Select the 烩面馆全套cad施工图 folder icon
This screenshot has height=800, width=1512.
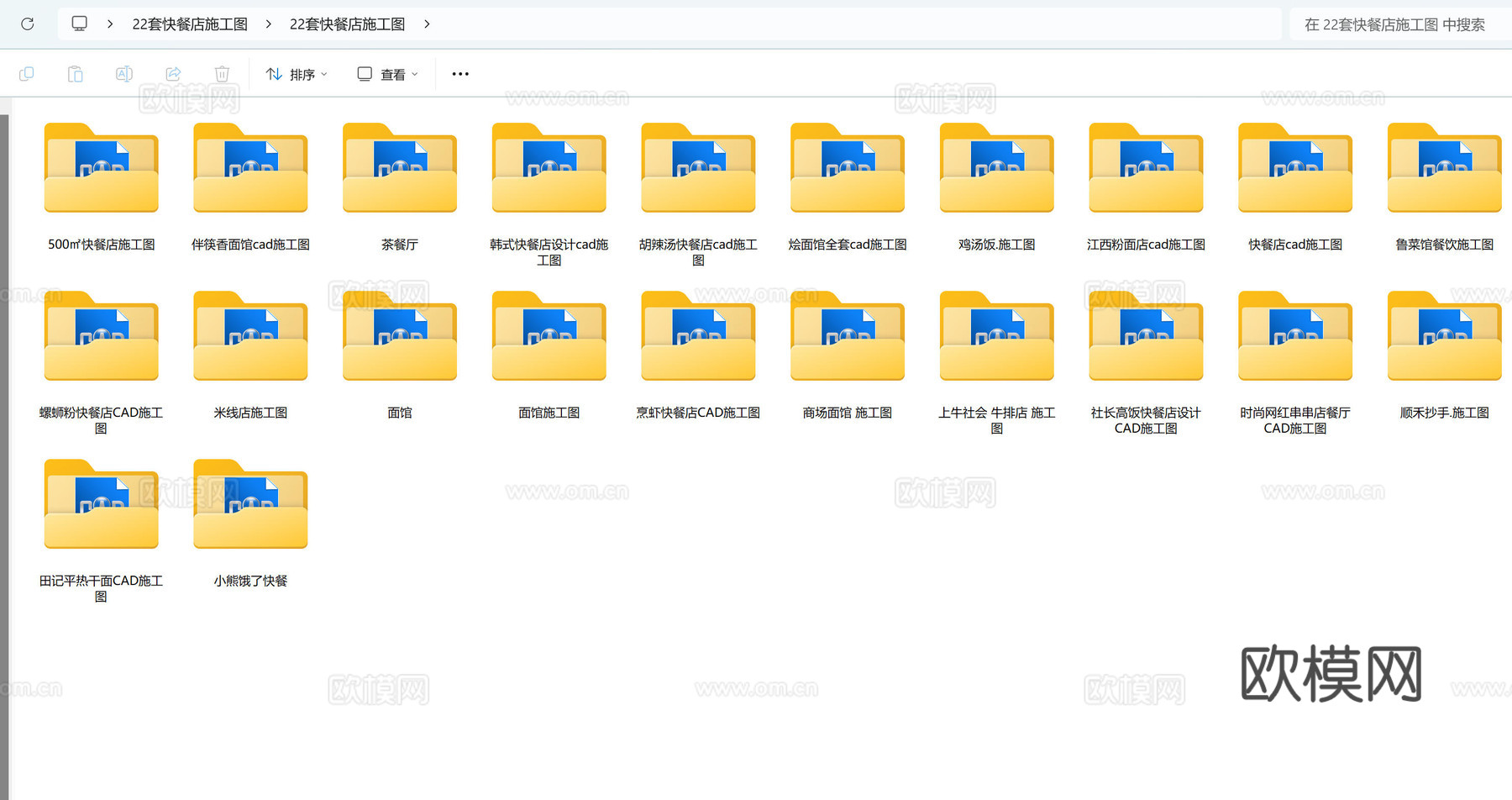tap(848, 168)
